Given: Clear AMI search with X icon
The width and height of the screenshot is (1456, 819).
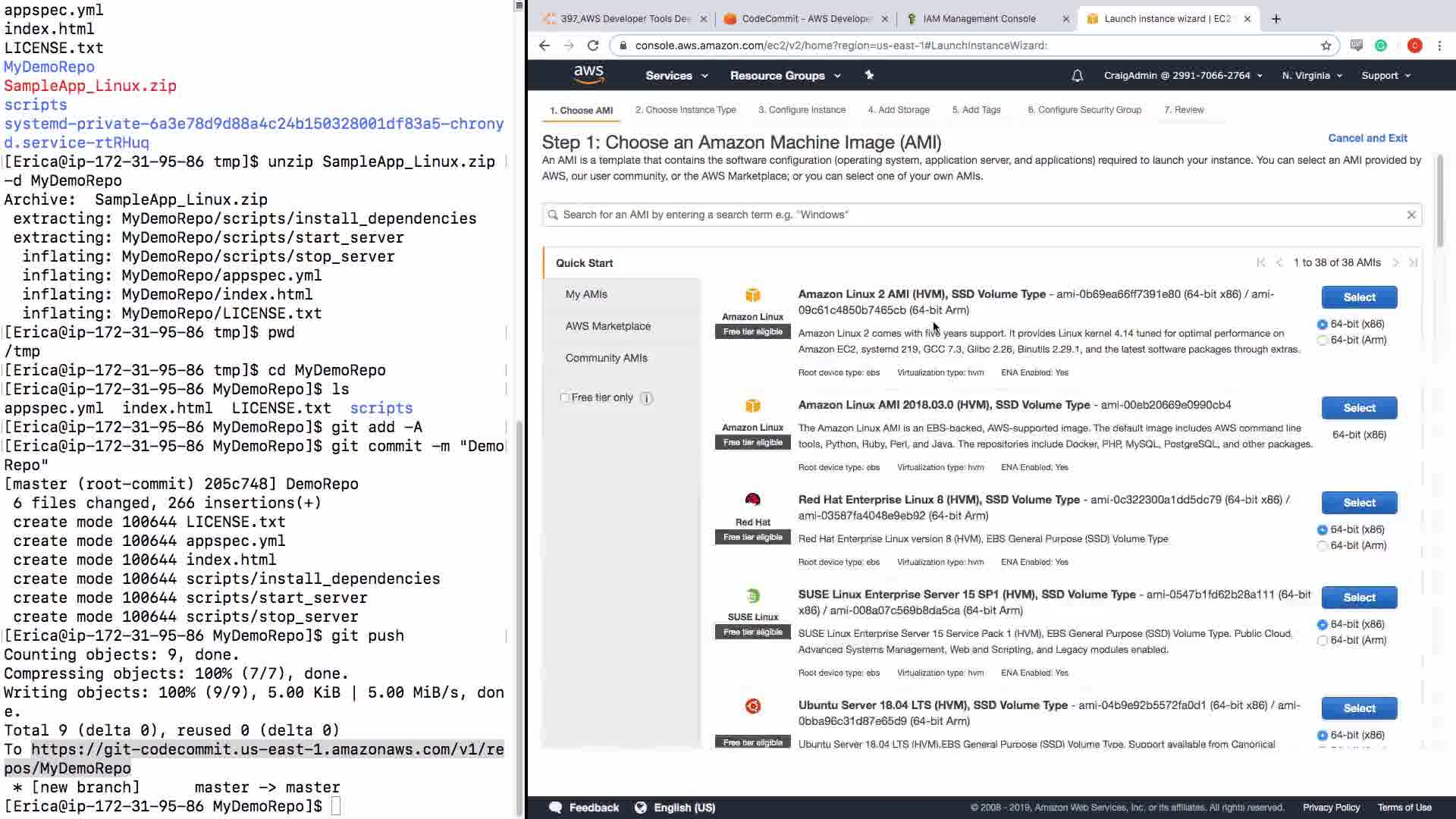Looking at the screenshot, I should pyautogui.click(x=1411, y=215).
